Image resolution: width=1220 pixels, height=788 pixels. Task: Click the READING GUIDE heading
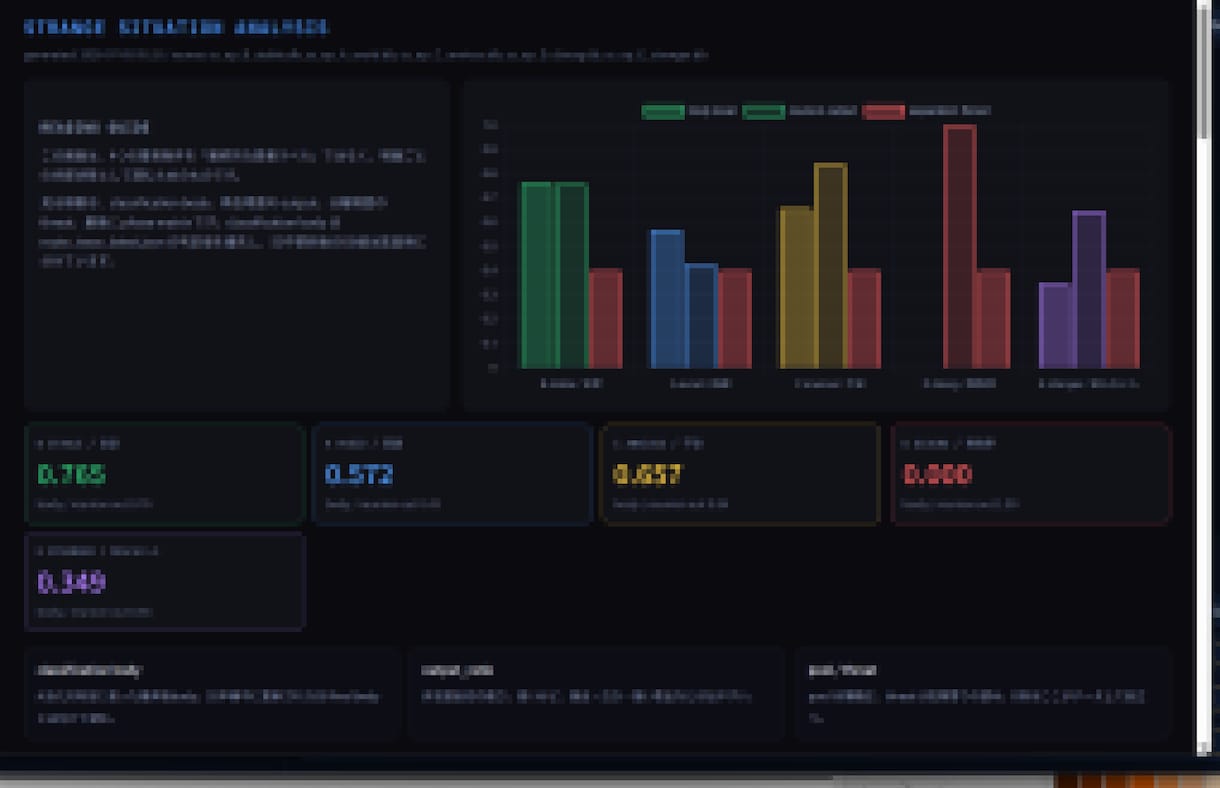[95, 127]
